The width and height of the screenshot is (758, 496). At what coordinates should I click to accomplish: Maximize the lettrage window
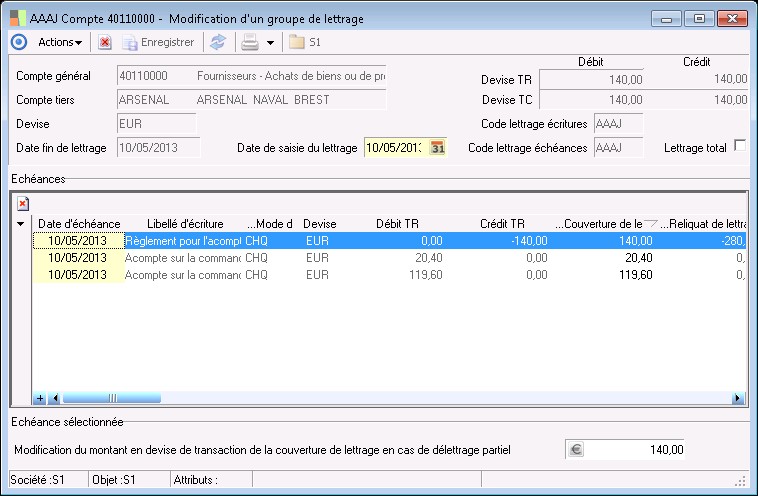click(x=699, y=19)
